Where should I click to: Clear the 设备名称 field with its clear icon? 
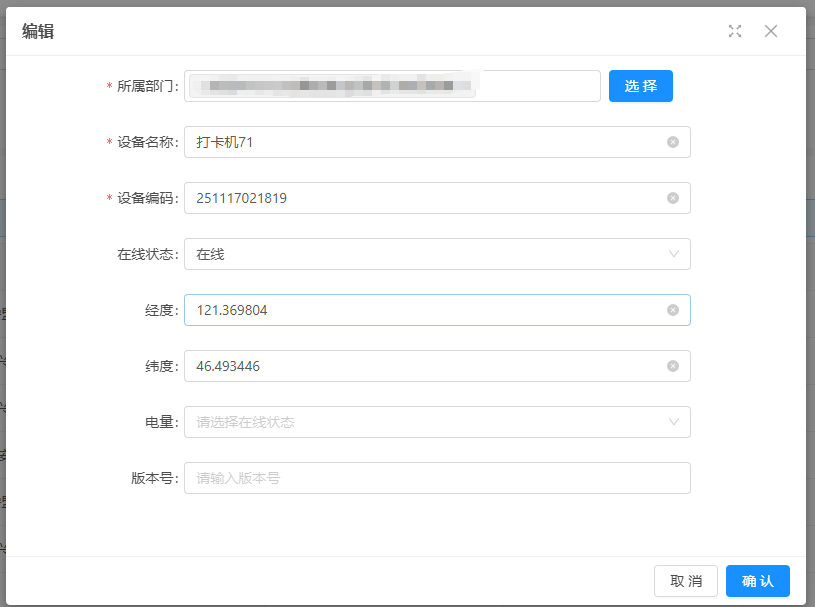[673, 142]
